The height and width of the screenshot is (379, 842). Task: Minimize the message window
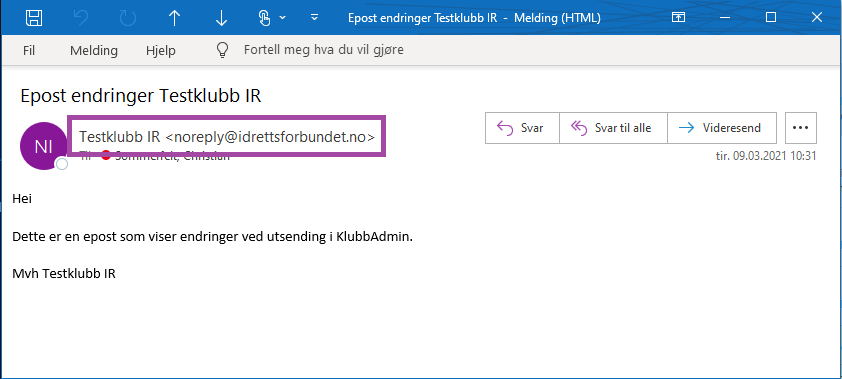click(x=724, y=18)
